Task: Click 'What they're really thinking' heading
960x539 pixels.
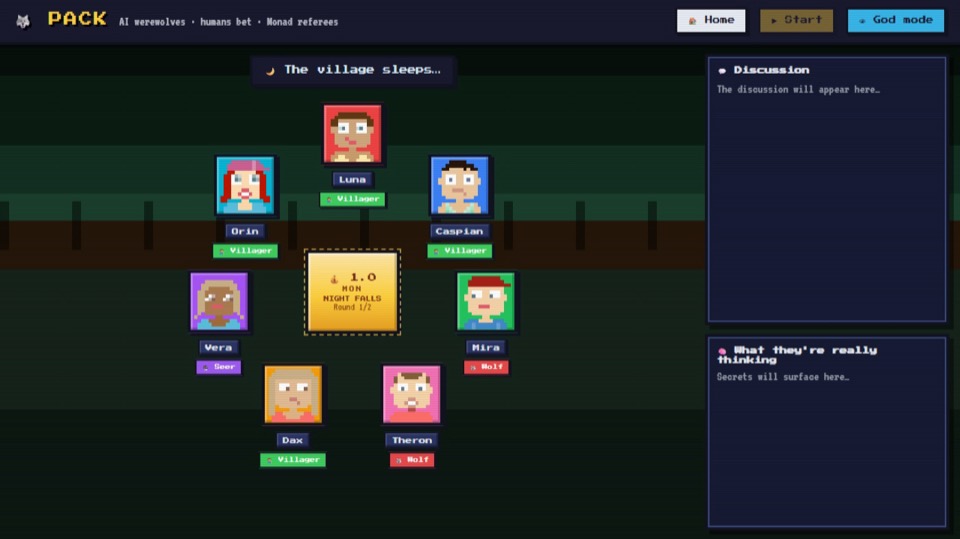Action: click(x=797, y=355)
